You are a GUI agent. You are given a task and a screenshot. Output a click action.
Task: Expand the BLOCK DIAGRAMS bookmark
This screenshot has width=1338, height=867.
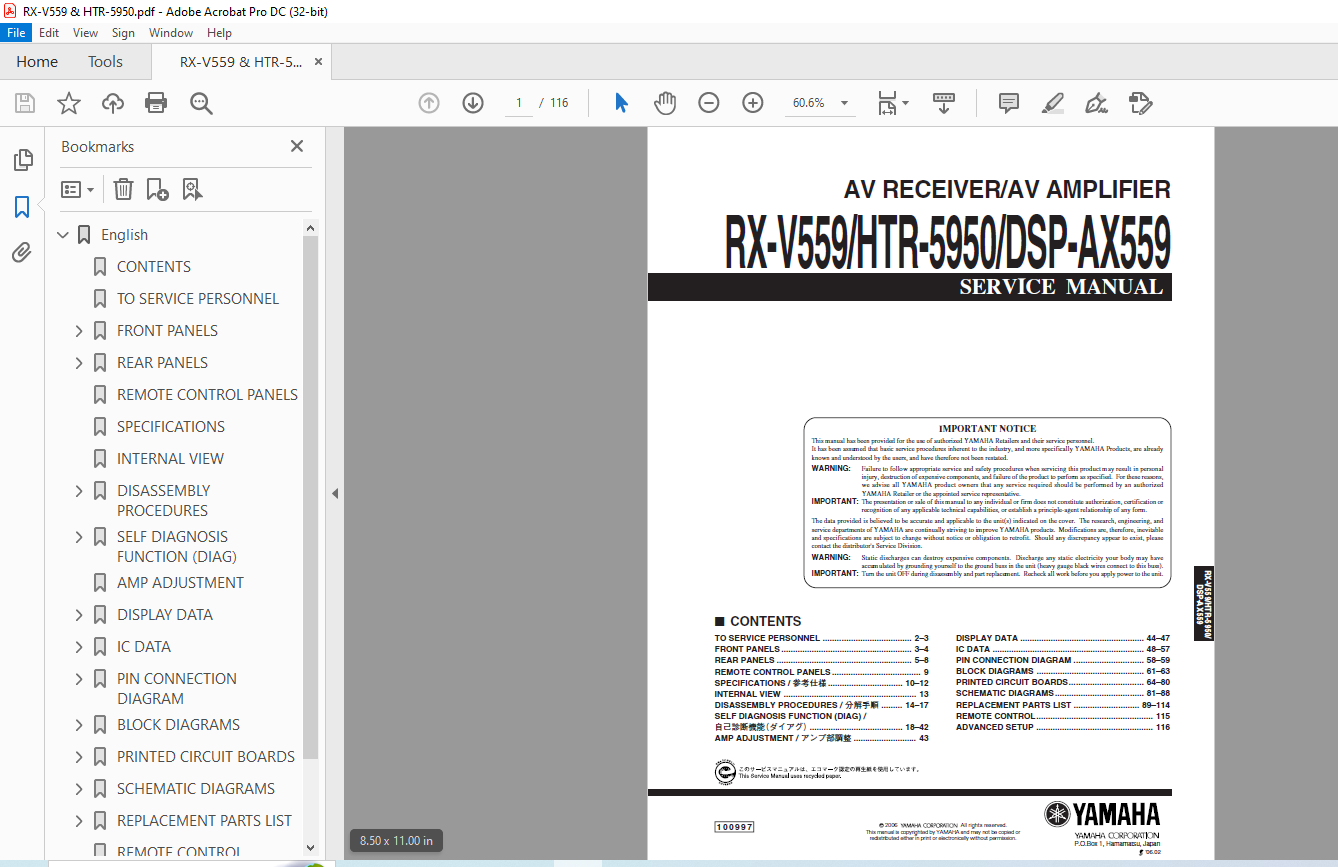pyautogui.click(x=79, y=725)
